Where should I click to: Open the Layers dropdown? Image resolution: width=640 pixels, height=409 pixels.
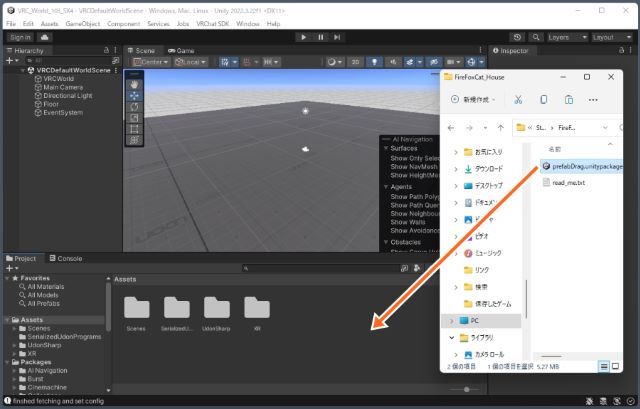click(x=567, y=37)
